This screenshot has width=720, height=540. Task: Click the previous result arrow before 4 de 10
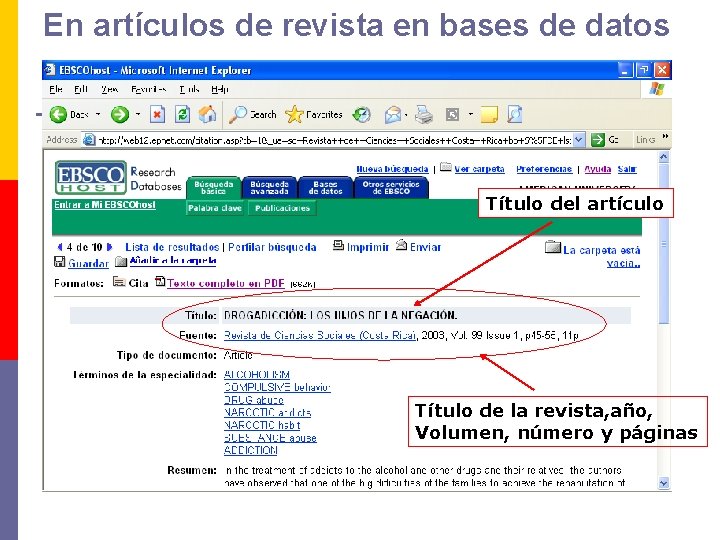pyautogui.click(x=60, y=247)
